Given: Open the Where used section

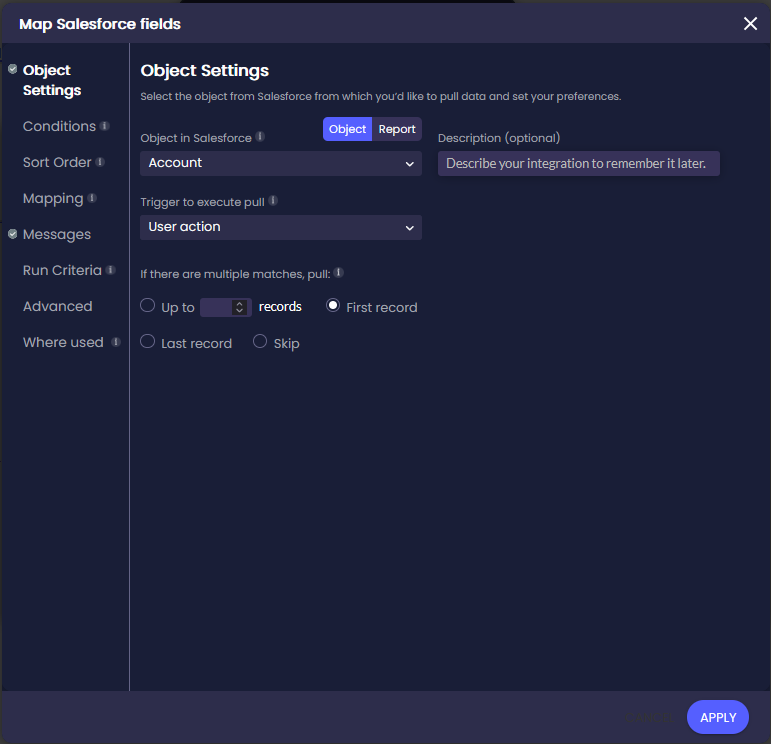Looking at the screenshot, I should pyautogui.click(x=63, y=342).
